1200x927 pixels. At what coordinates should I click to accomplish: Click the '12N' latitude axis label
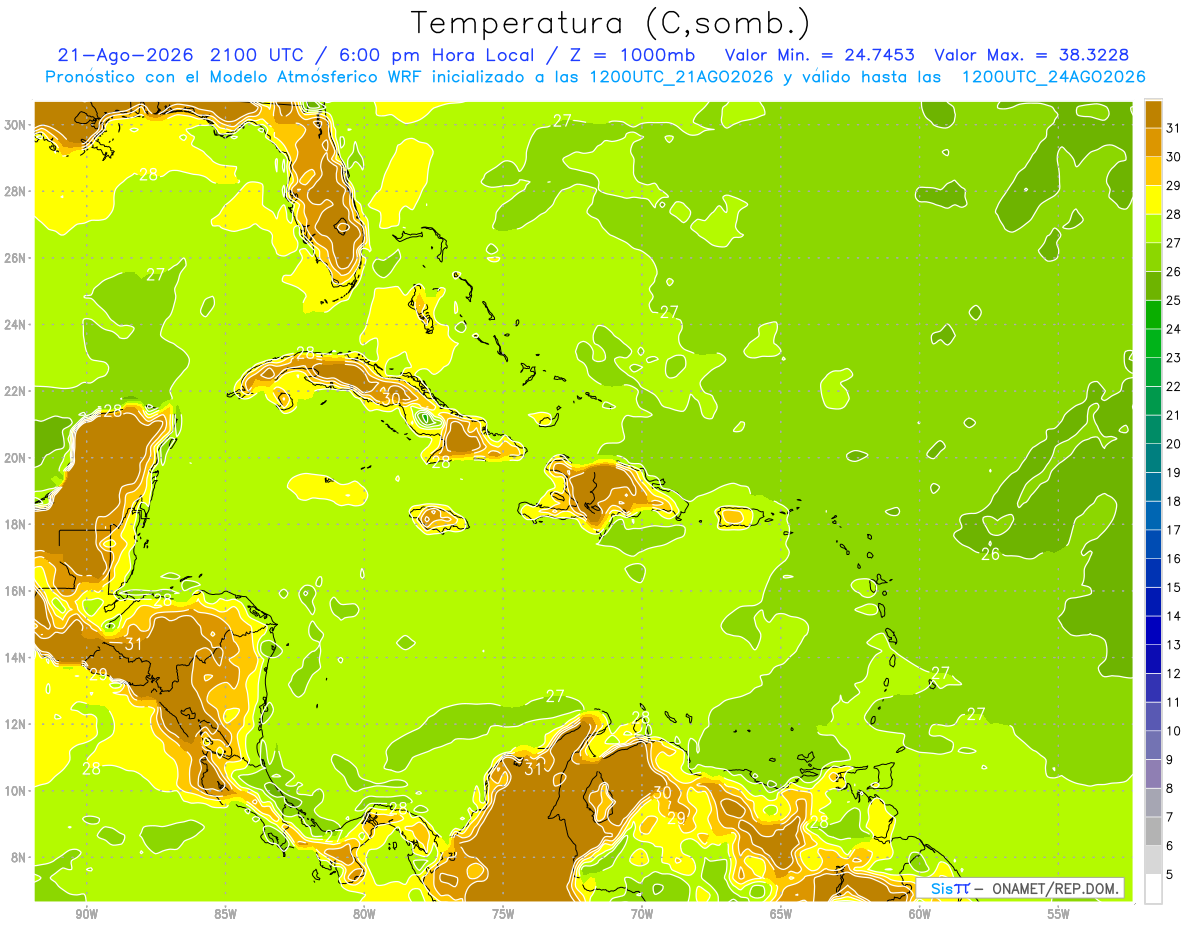[x=16, y=724]
